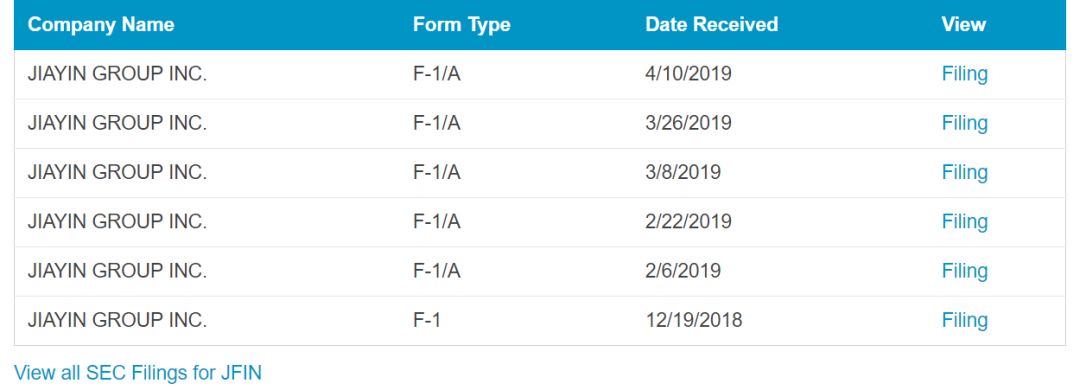Screen dimensions: 1080x390
Task: Select the 4/10/2019 date cell
Action: [688, 74]
